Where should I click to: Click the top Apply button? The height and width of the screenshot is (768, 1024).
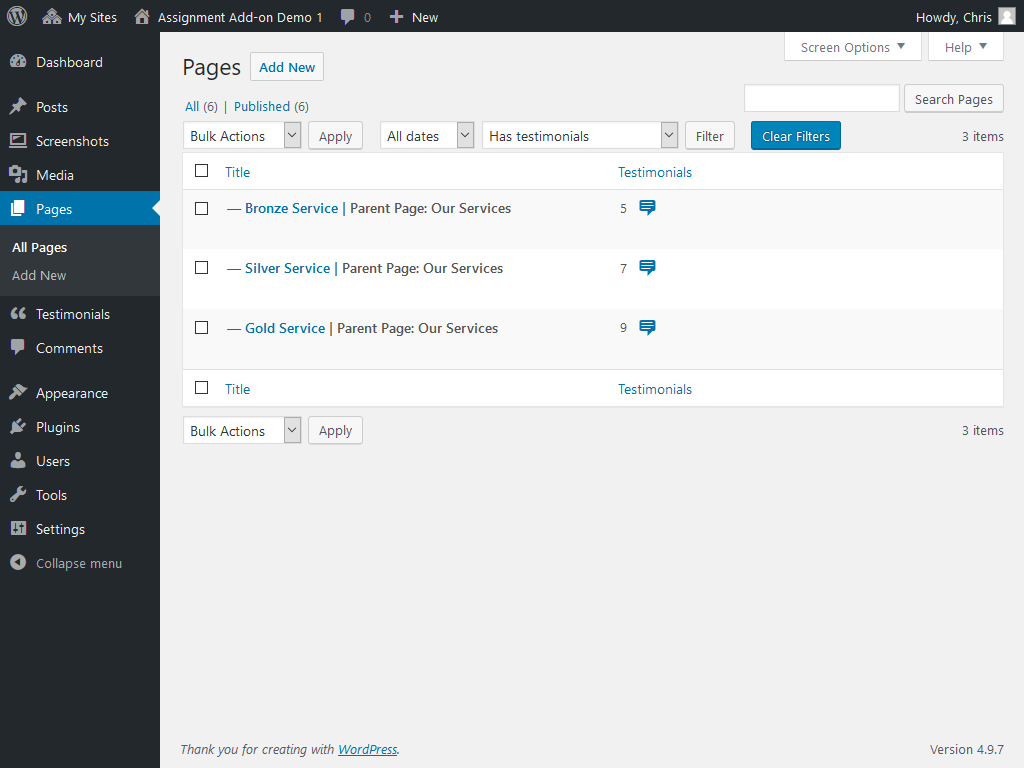coord(335,136)
